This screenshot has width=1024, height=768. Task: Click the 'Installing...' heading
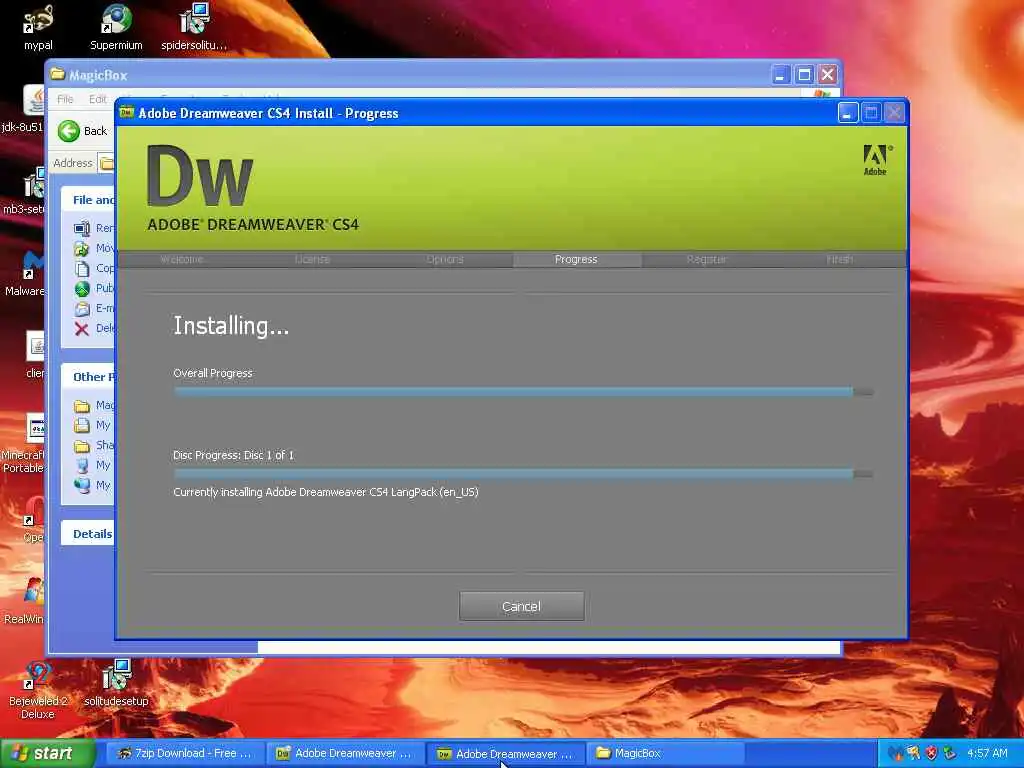(231, 325)
